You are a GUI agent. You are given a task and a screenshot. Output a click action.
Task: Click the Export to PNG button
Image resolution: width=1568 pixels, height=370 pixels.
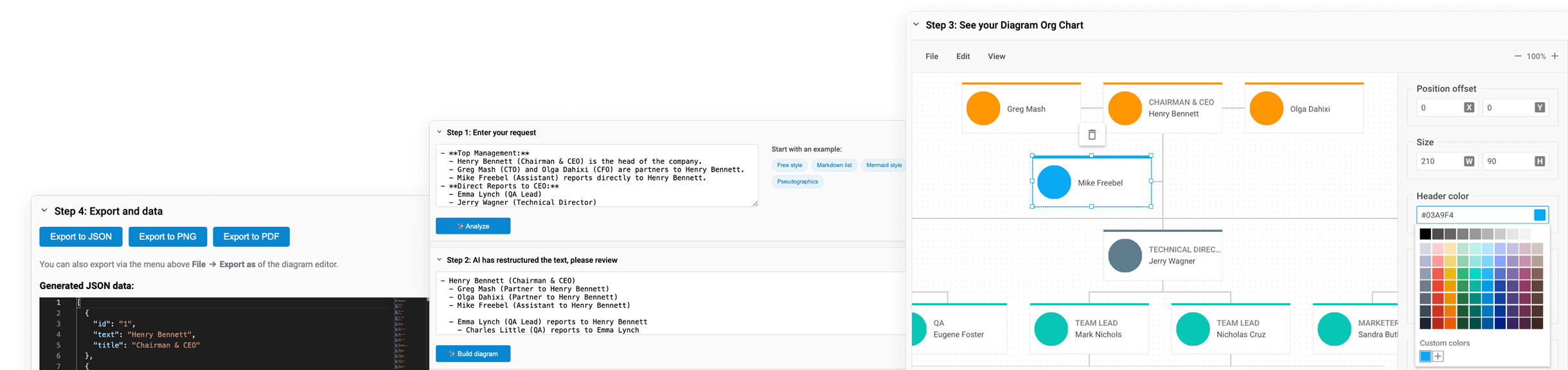167,237
